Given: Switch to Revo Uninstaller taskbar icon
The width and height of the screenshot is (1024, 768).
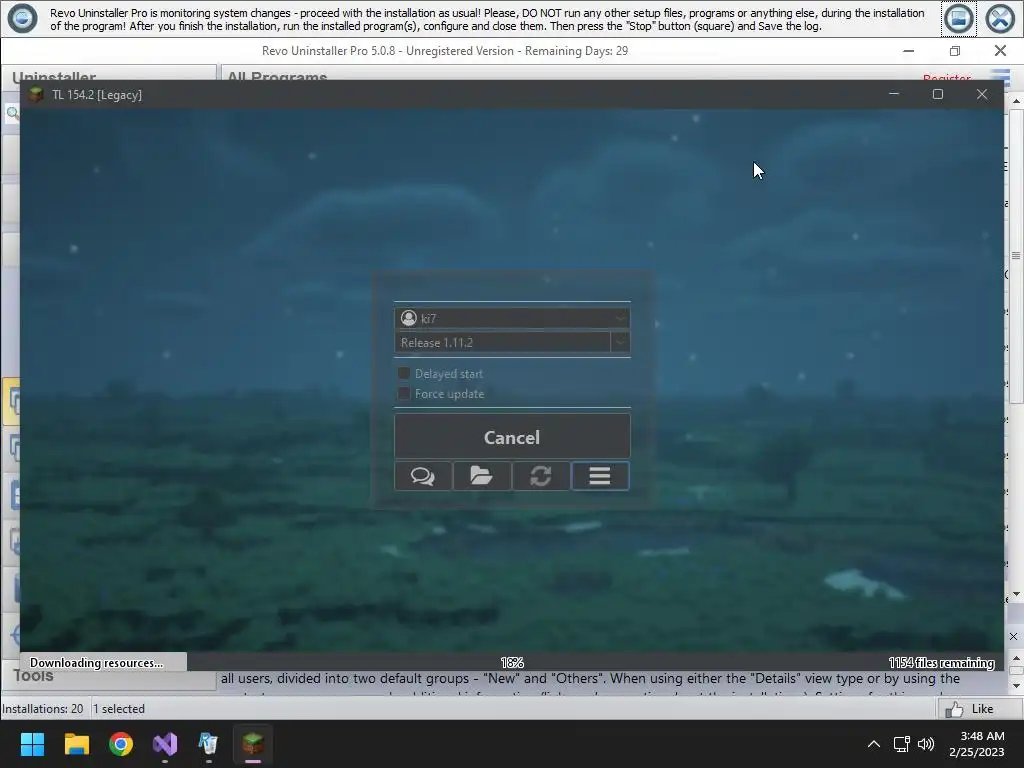Looking at the screenshot, I should coord(208,744).
